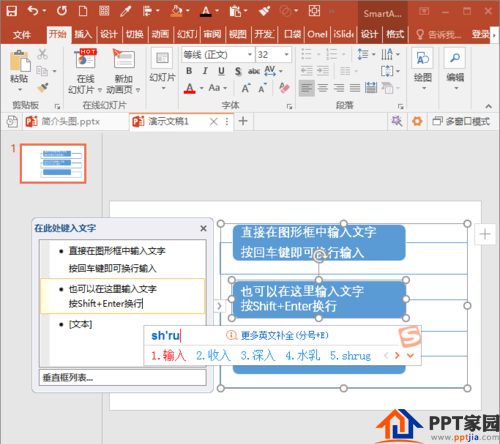Select slide 1 thumbnail
This screenshot has height=444, width=500.
(53, 164)
